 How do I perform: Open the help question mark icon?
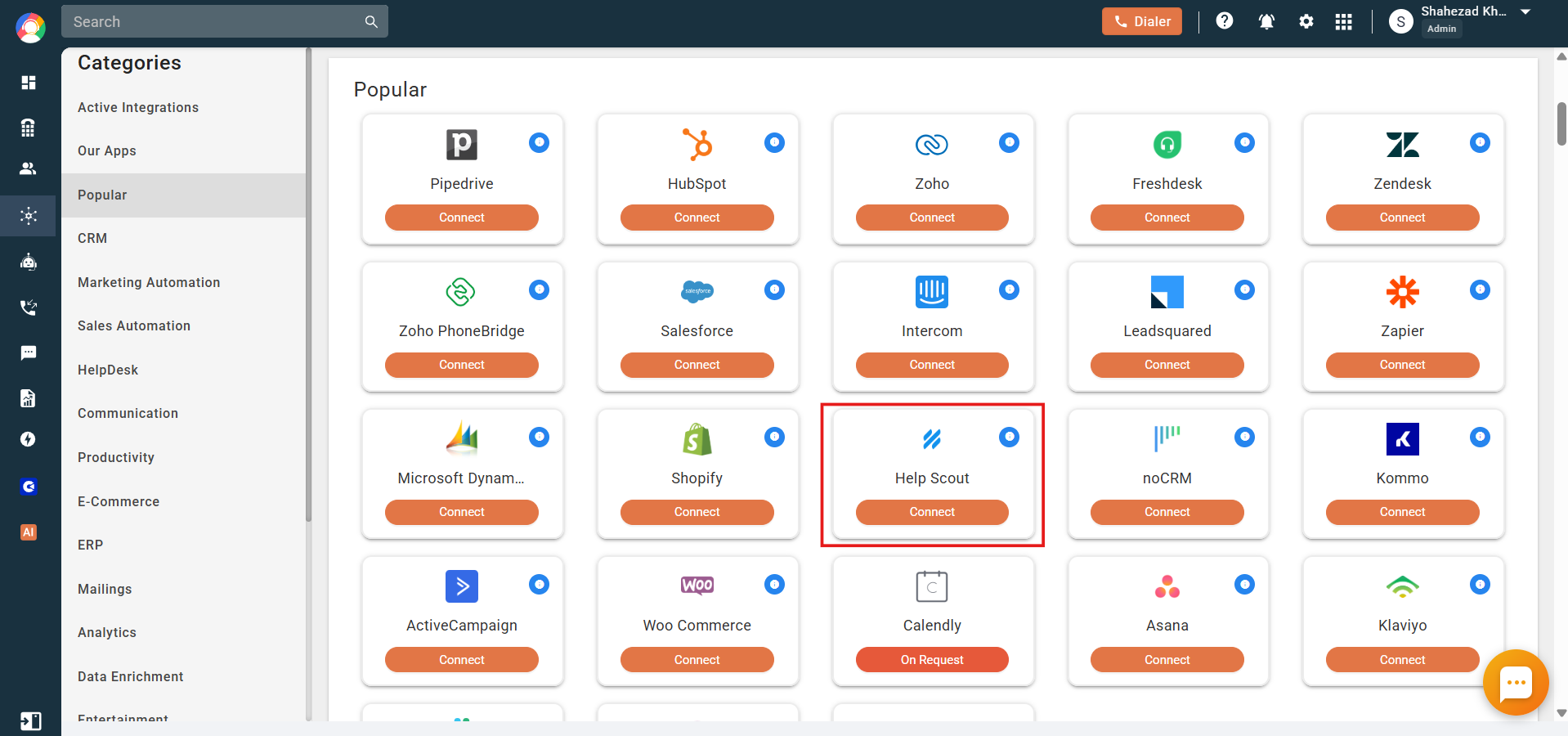tap(1224, 21)
